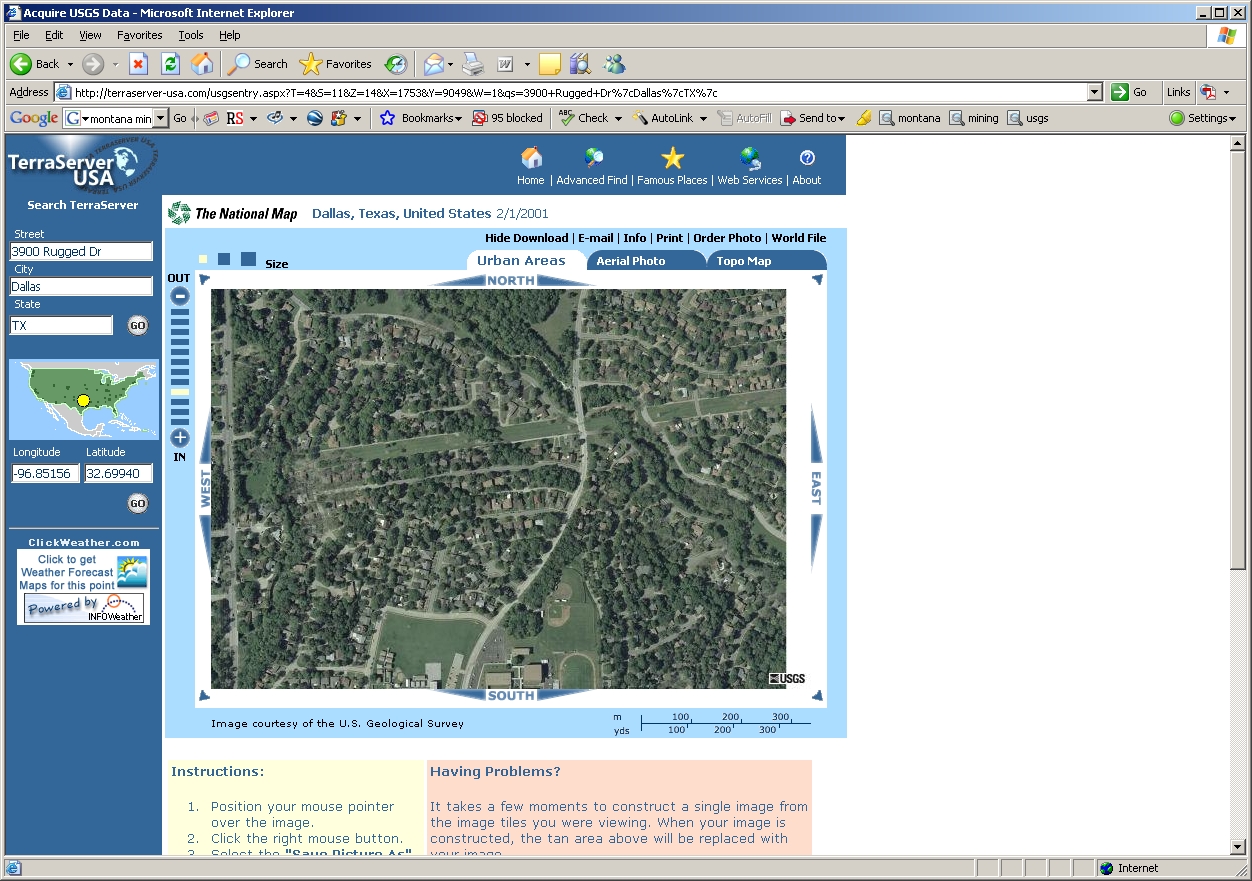Open the browser History icon
The height and width of the screenshot is (881, 1252).
pyautogui.click(x=396, y=64)
